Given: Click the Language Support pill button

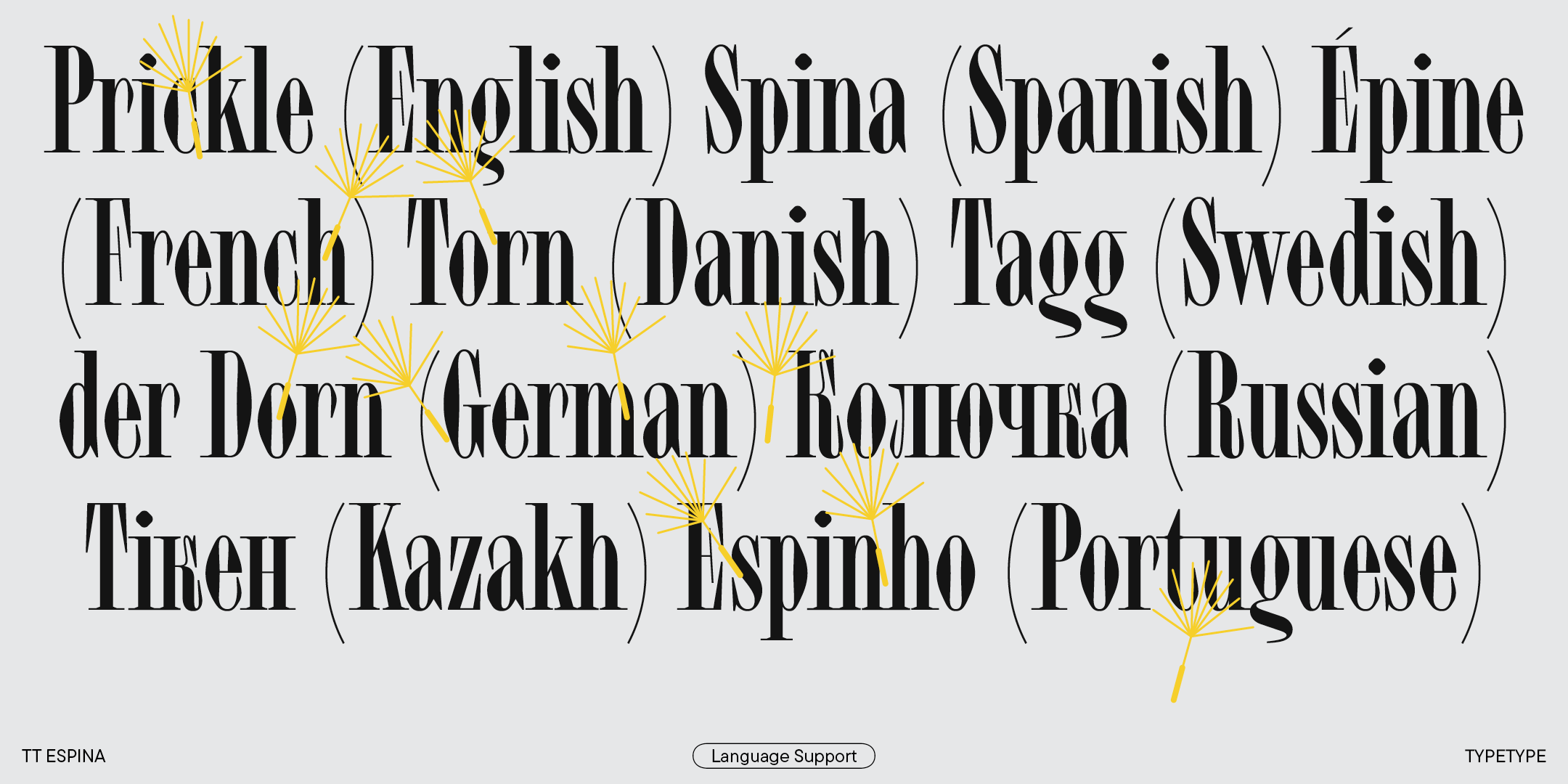Looking at the screenshot, I should tap(783, 756).
